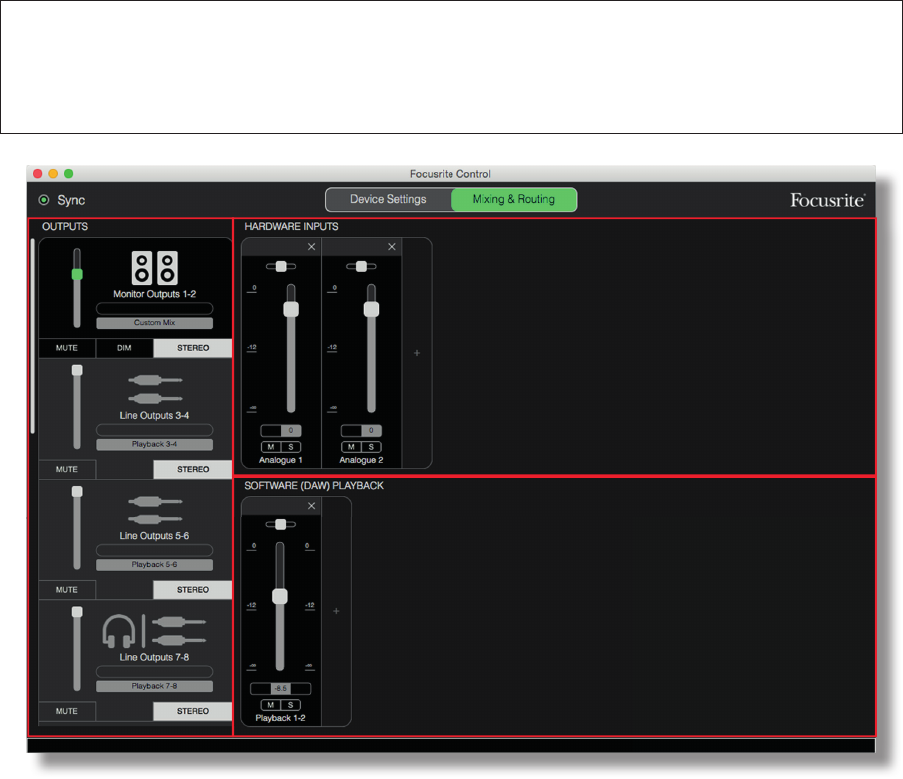Click the Outputs panel scrollbar
903x779 pixels.
coord(33,336)
